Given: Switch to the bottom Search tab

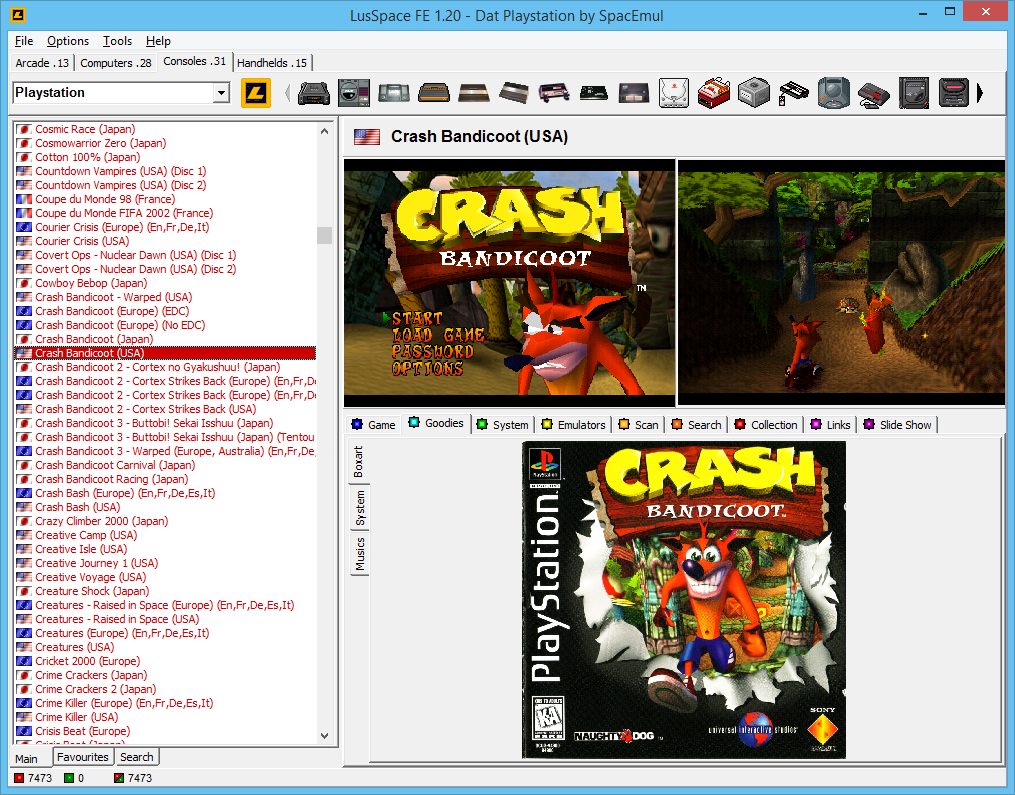Looking at the screenshot, I should pos(137,757).
